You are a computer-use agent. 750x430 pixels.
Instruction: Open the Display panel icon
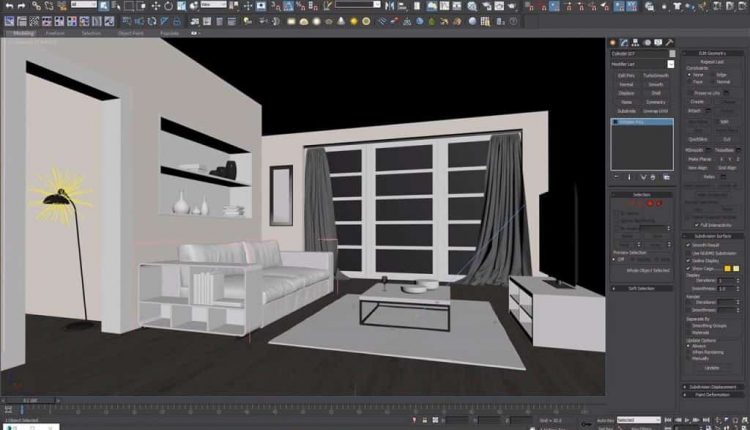tap(656, 42)
